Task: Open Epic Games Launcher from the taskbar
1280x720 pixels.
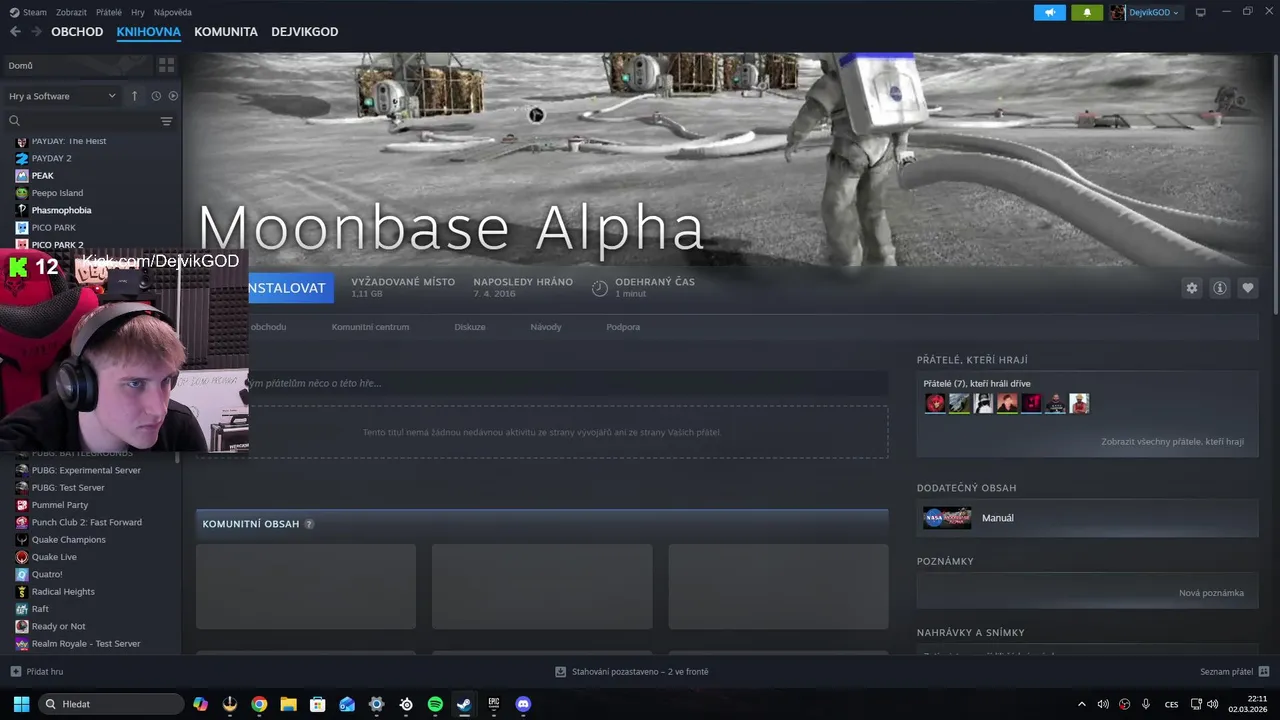Action: point(493,704)
